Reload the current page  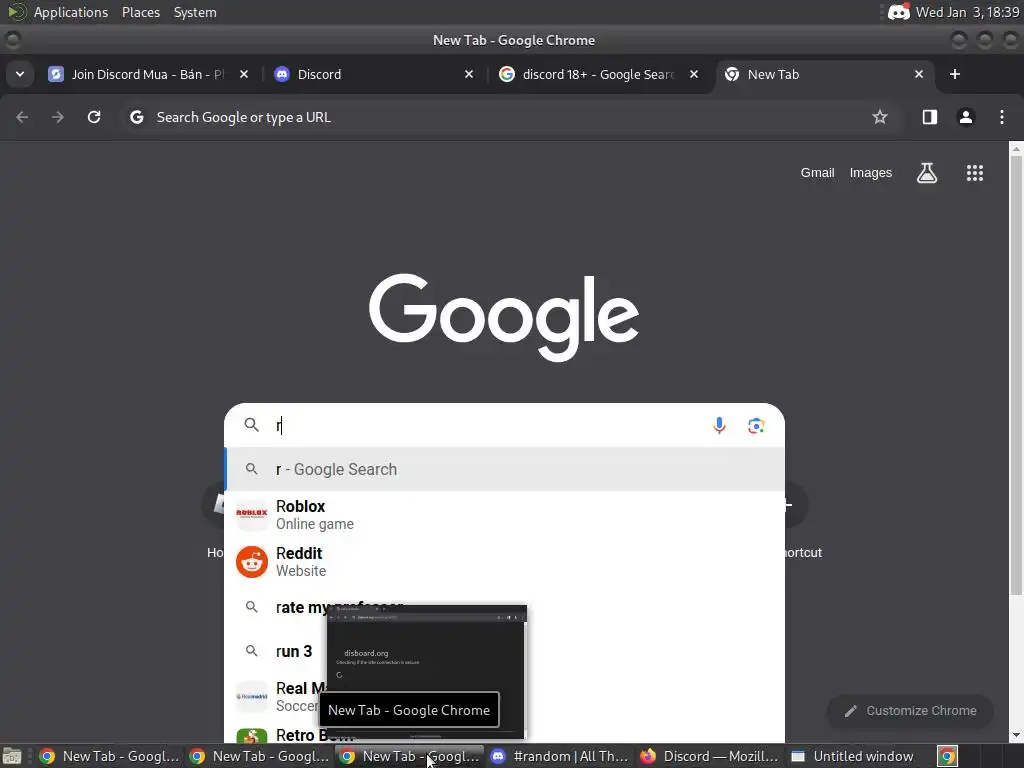point(94,117)
